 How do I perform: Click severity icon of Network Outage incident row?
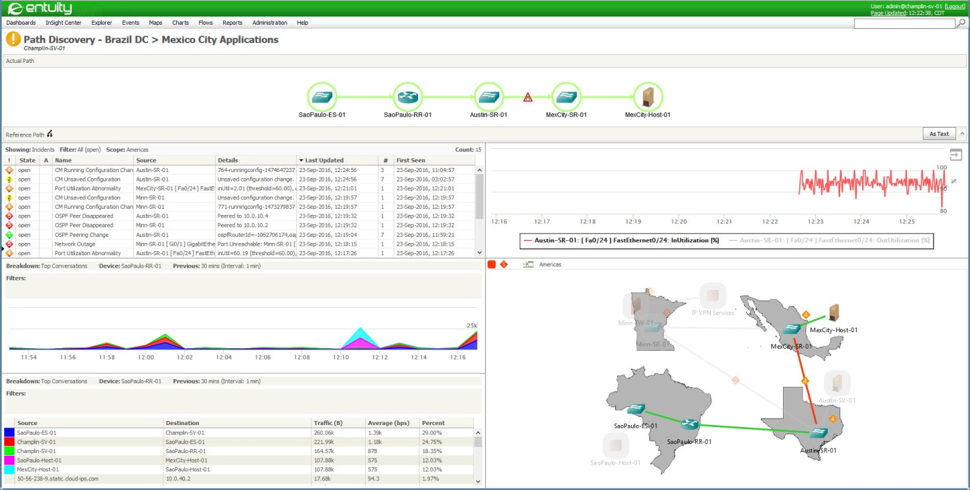point(9,244)
